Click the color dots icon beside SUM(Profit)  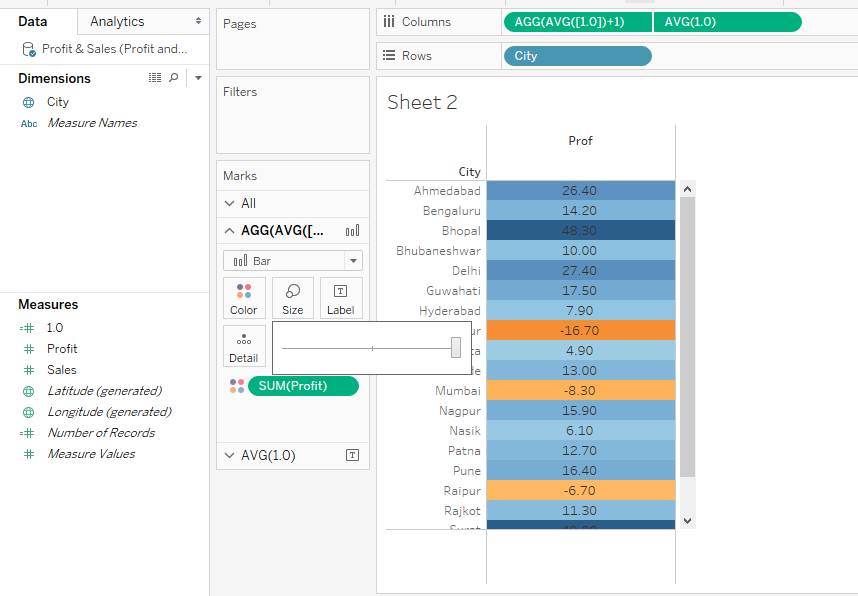coord(236,386)
